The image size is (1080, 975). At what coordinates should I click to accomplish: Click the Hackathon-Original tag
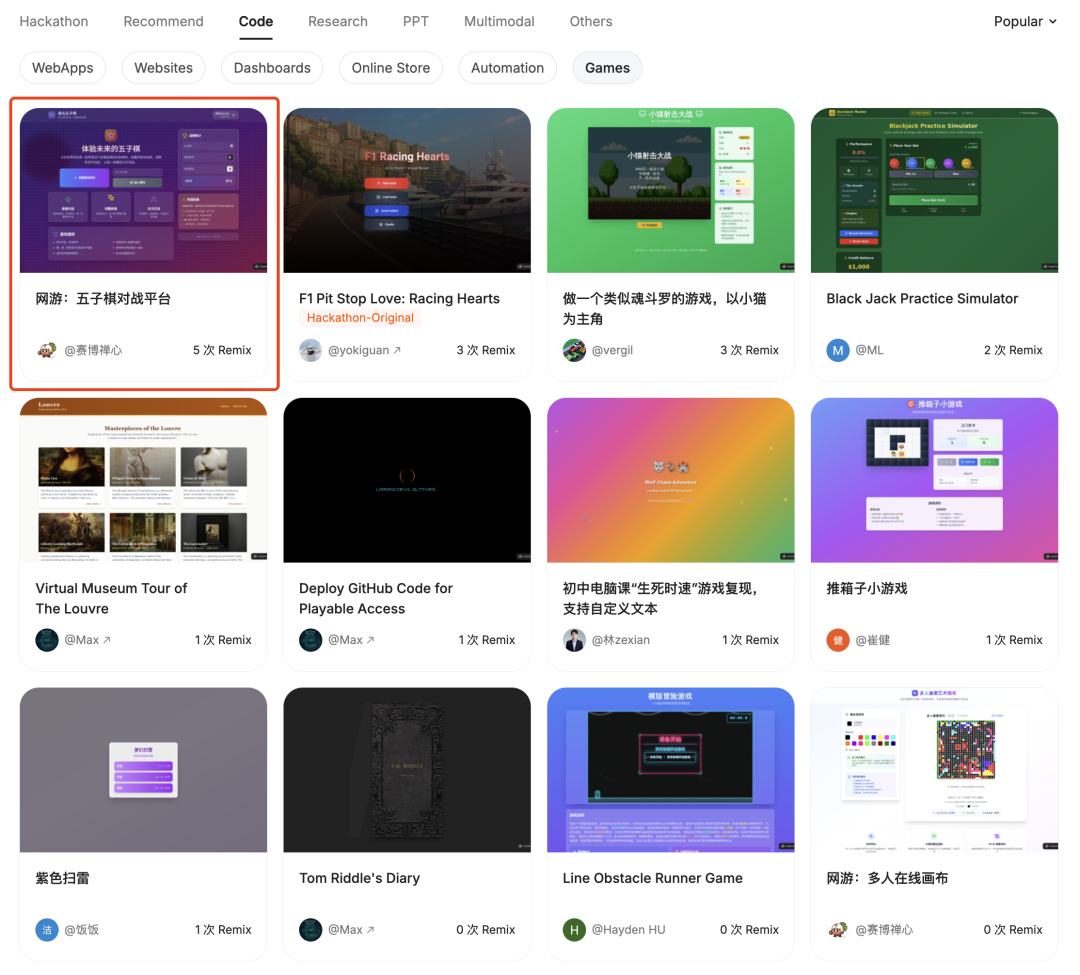click(360, 318)
